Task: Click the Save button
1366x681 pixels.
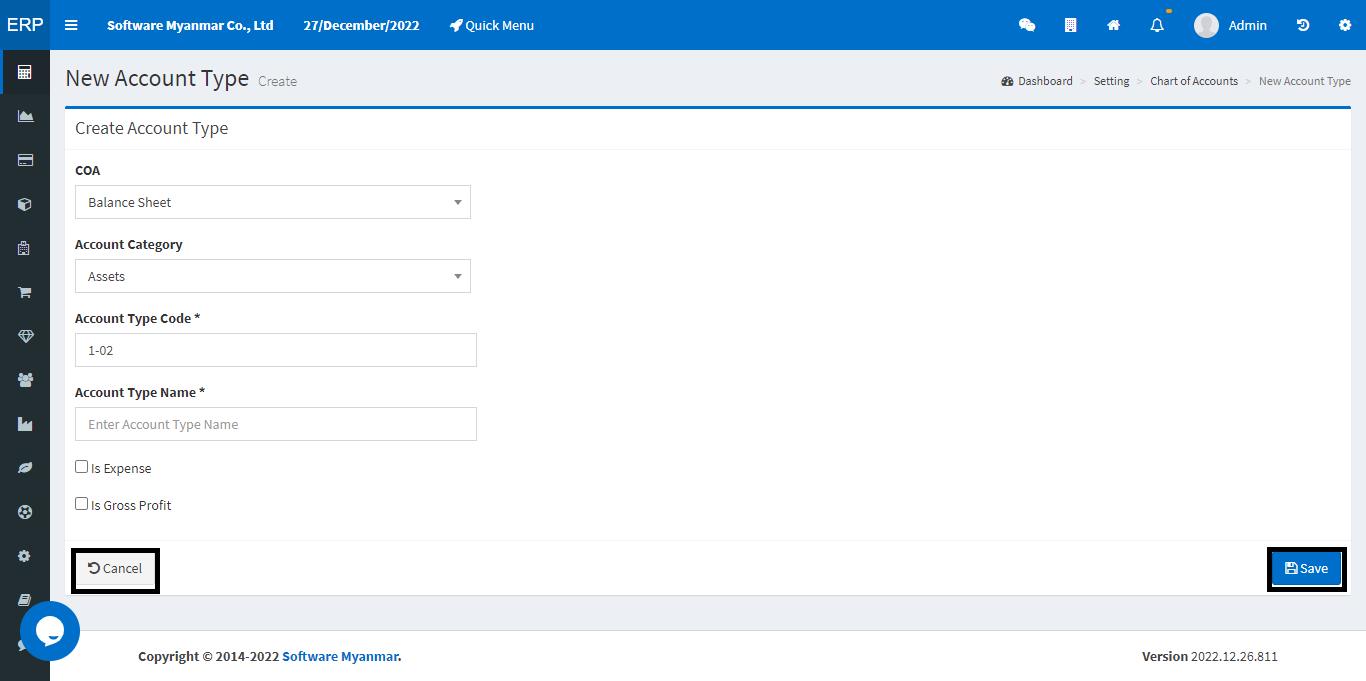Action: (x=1306, y=568)
